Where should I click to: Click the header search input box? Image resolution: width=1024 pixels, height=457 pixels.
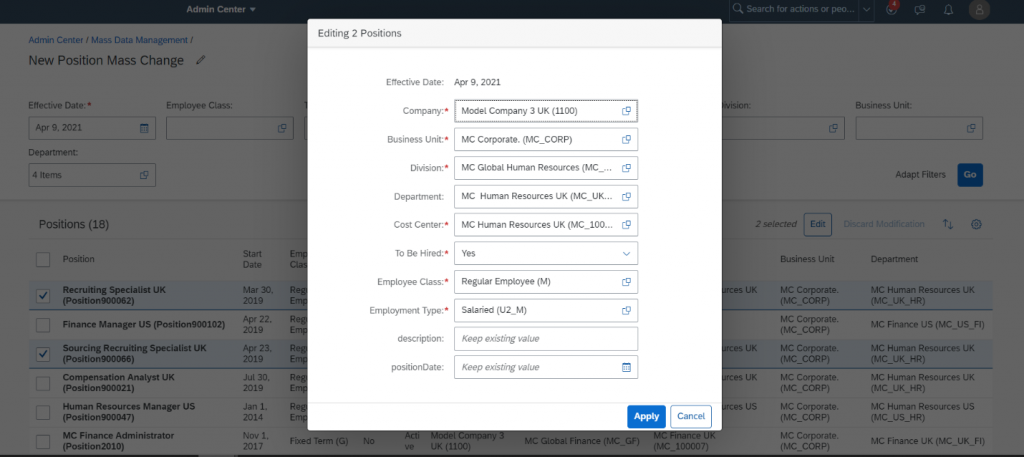[x=802, y=9]
